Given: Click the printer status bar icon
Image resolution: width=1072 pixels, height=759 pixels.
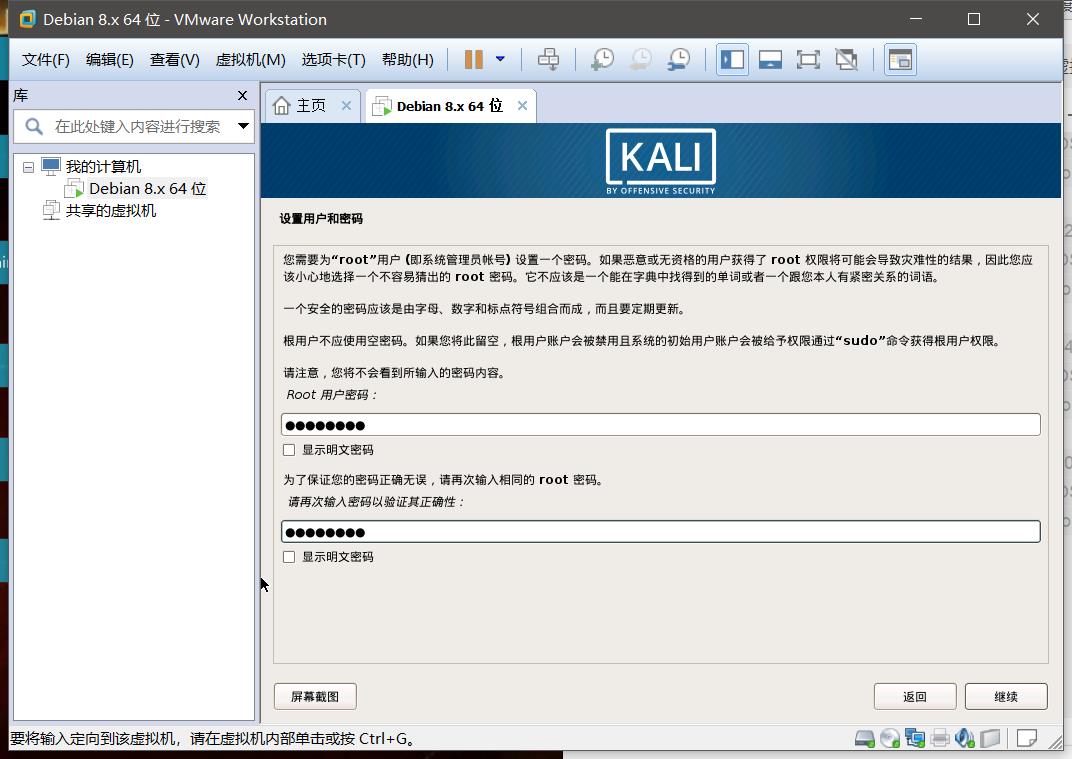Looking at the screenshot, I should coord(940,738).
